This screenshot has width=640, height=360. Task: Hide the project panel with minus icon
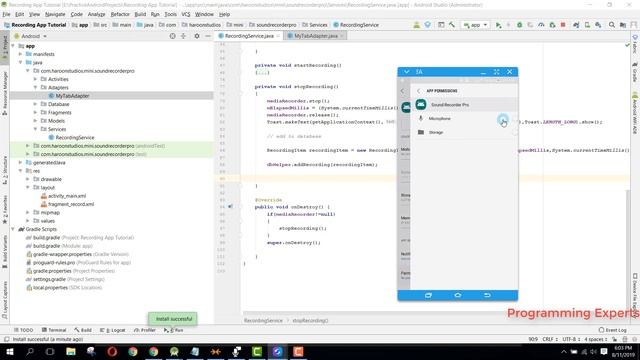[208, 36]
